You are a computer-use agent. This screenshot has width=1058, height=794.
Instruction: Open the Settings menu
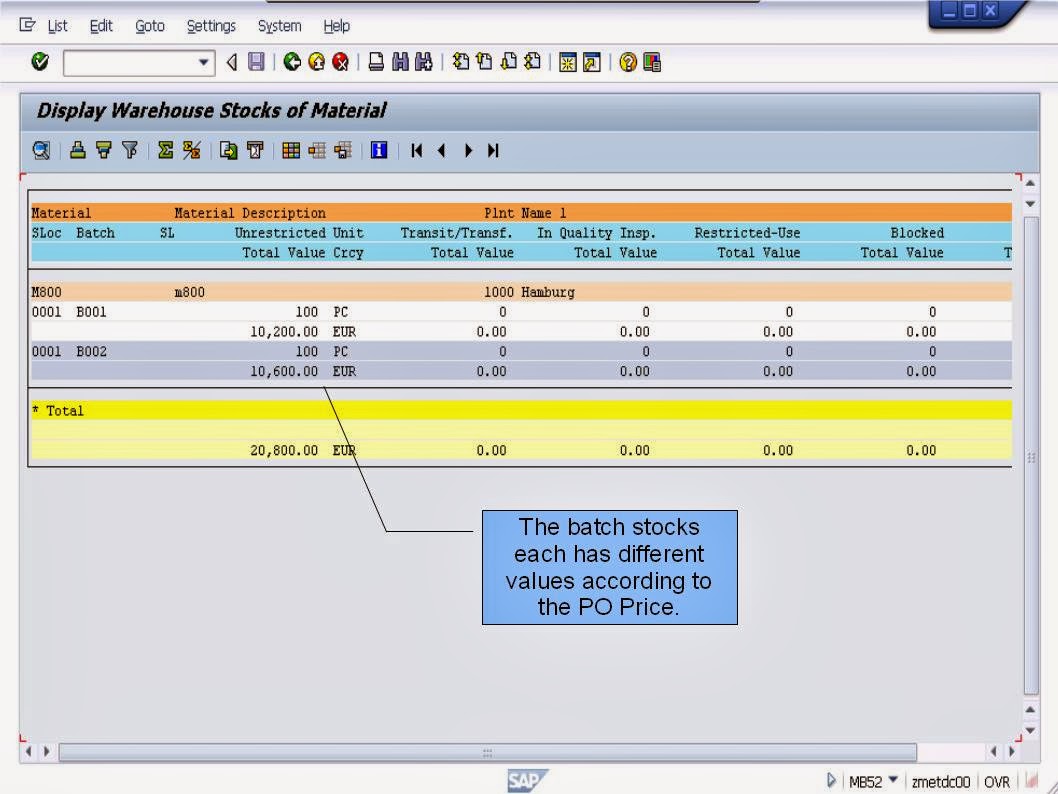[x=211, y=26]
